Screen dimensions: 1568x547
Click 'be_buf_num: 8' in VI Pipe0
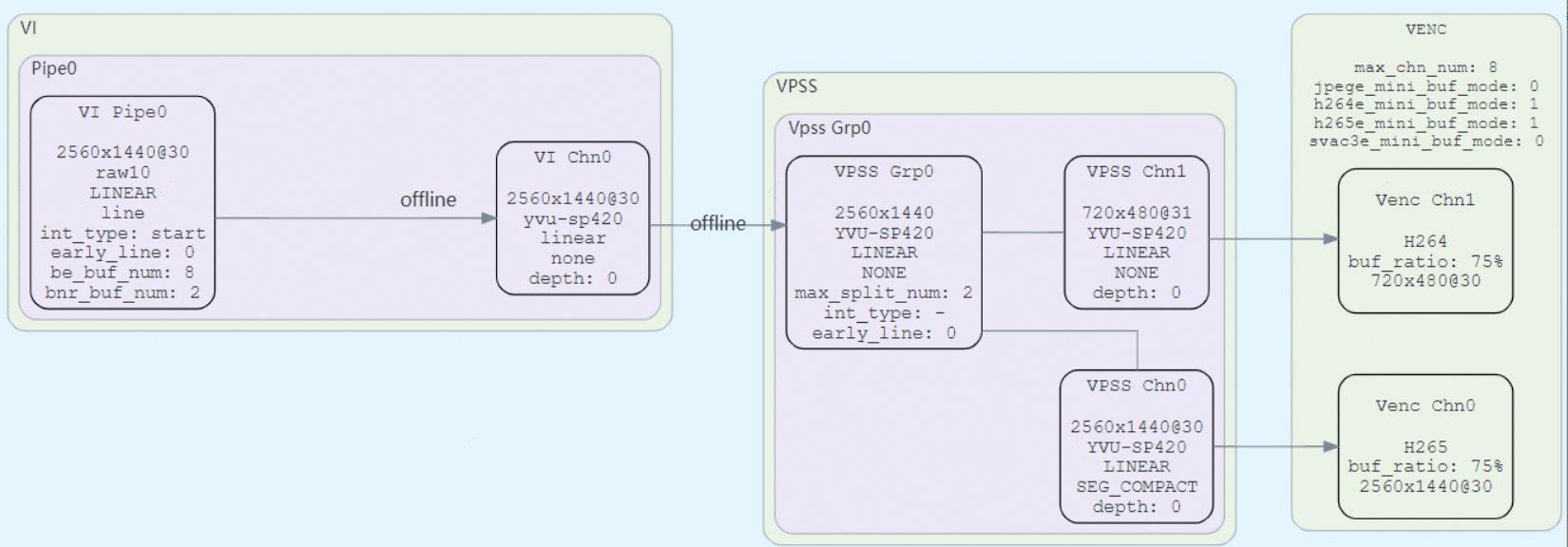(x=123, y=273)
